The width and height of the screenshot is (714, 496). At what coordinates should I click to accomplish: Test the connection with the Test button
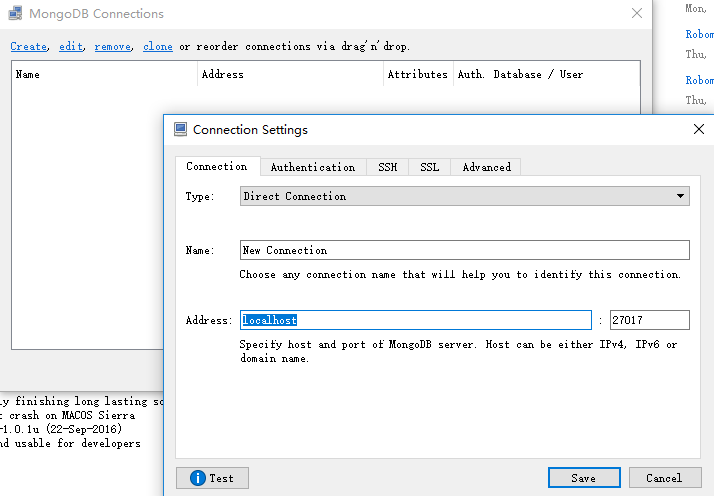point(212,478)
